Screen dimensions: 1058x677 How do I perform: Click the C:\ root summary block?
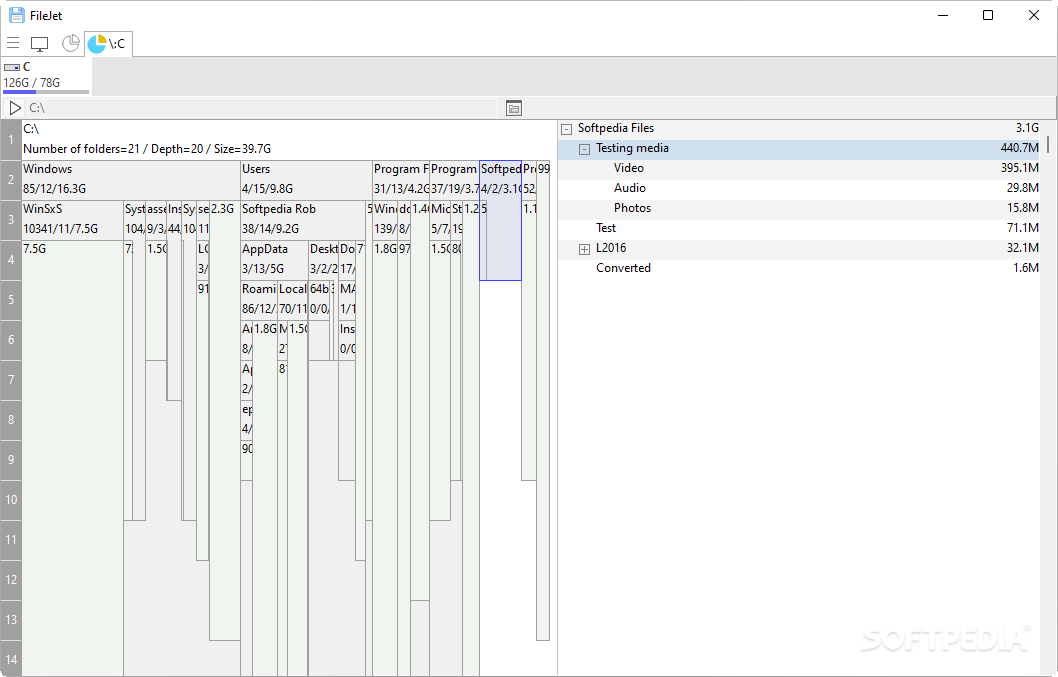[289, 140]
